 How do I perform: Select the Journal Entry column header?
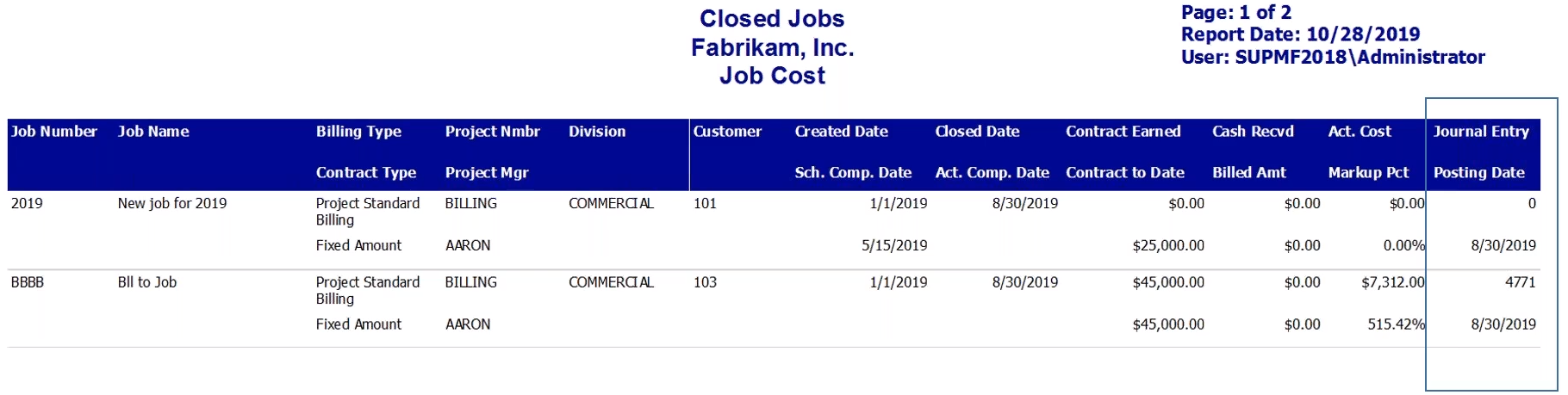tap(1481, 132)
